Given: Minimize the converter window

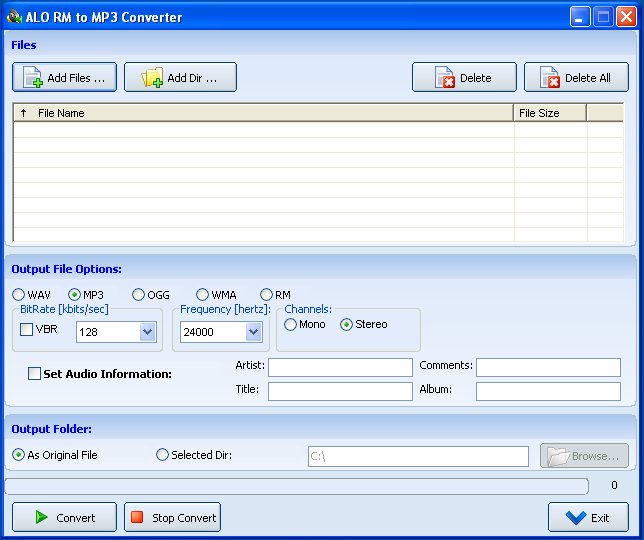Looking at the screenshot, I should (580, 17).
